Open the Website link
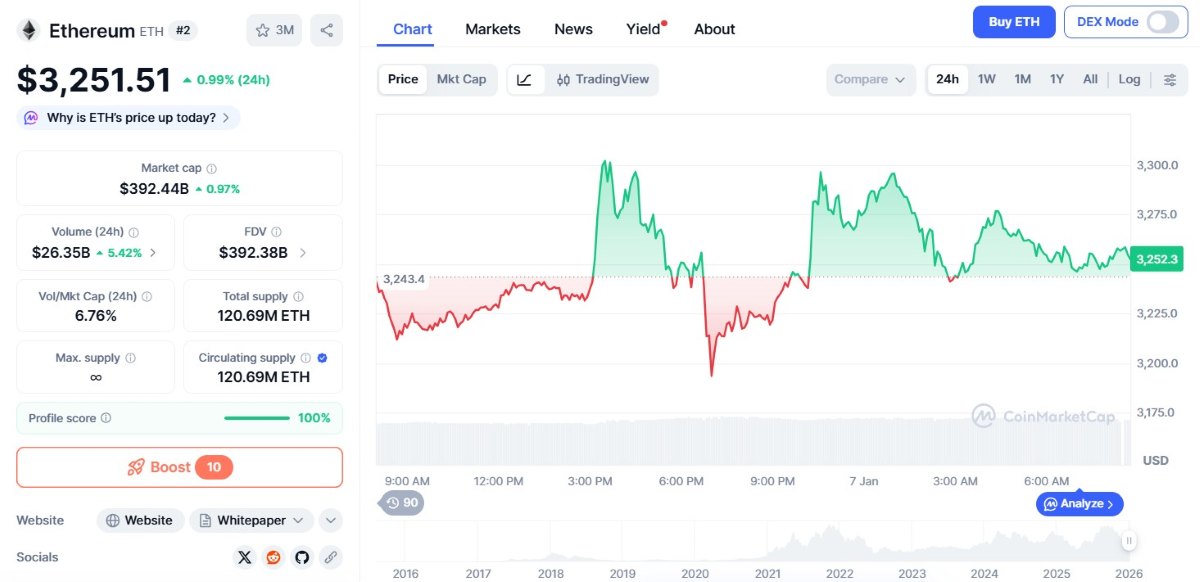 coord(140,520)
